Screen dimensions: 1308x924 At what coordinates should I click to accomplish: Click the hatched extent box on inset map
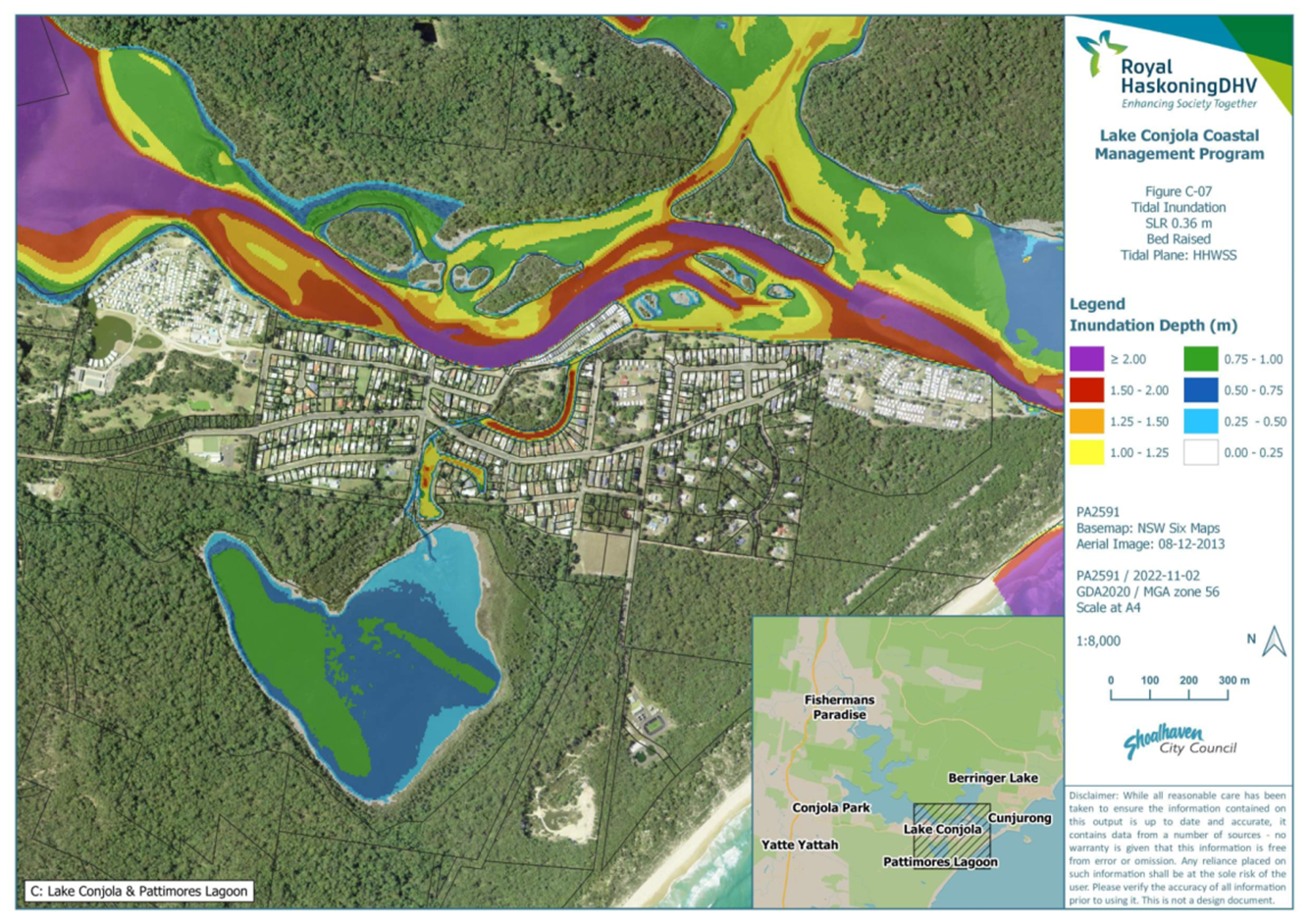(x=951, y=832)
